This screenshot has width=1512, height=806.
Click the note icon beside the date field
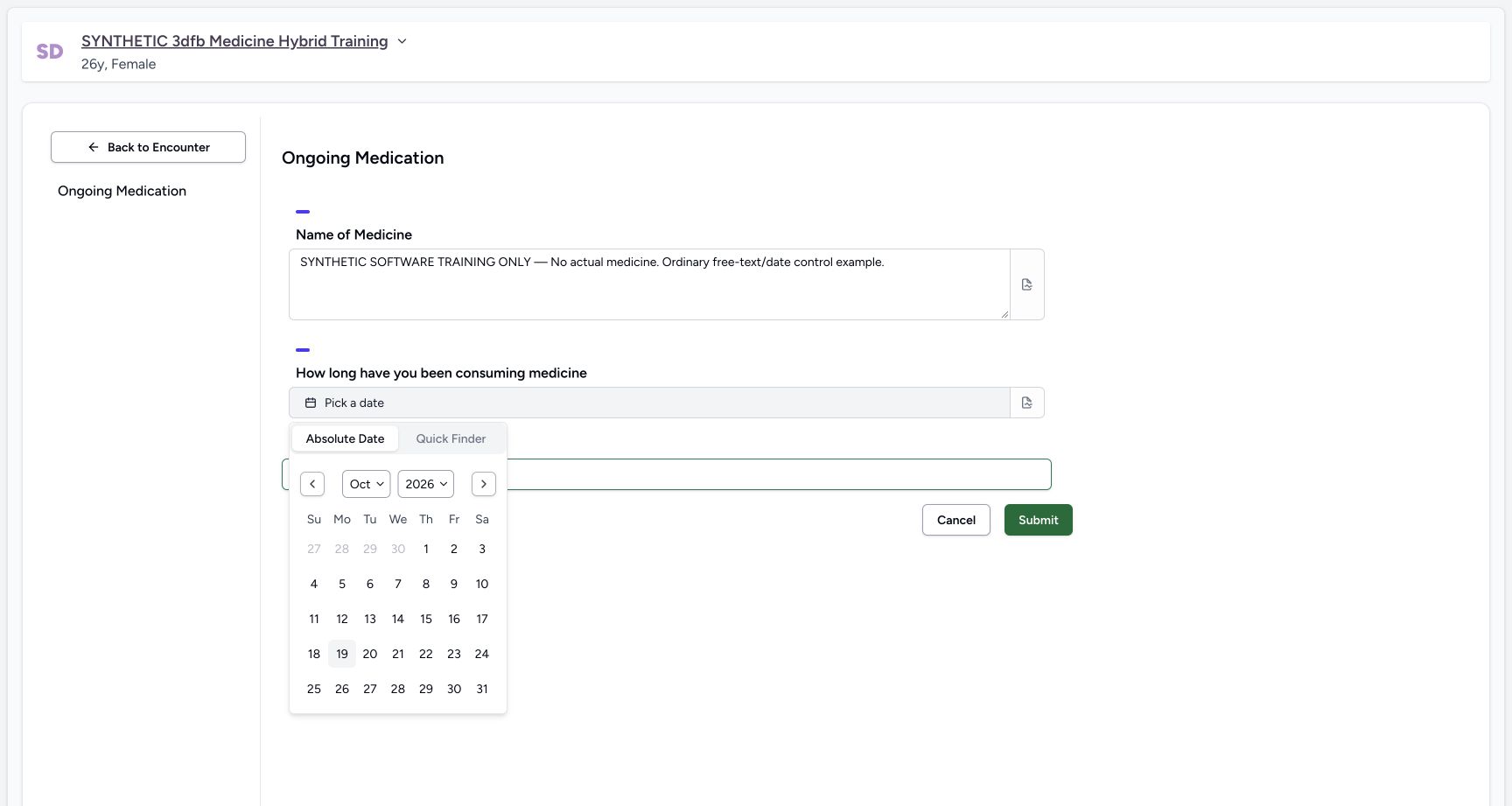point(1026,403)
